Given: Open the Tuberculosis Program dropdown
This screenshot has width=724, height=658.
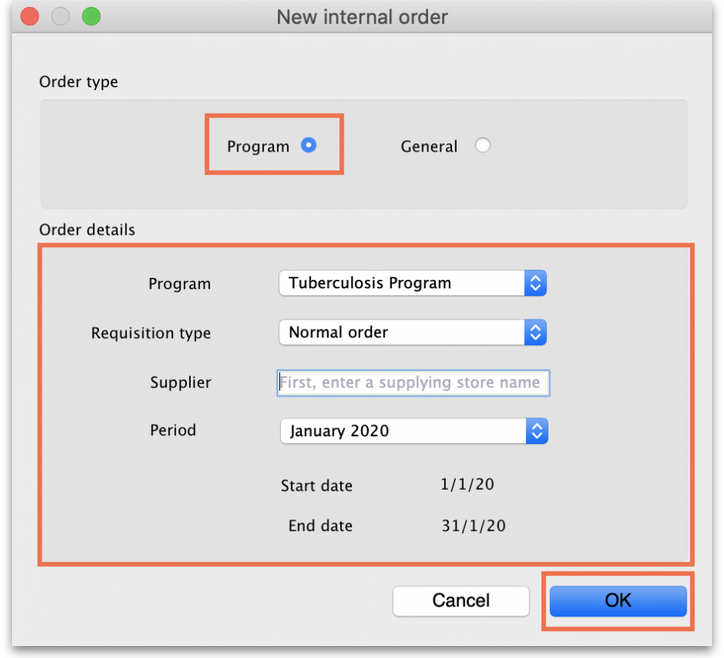Looking at the screenshot, I should pos(412,283).
